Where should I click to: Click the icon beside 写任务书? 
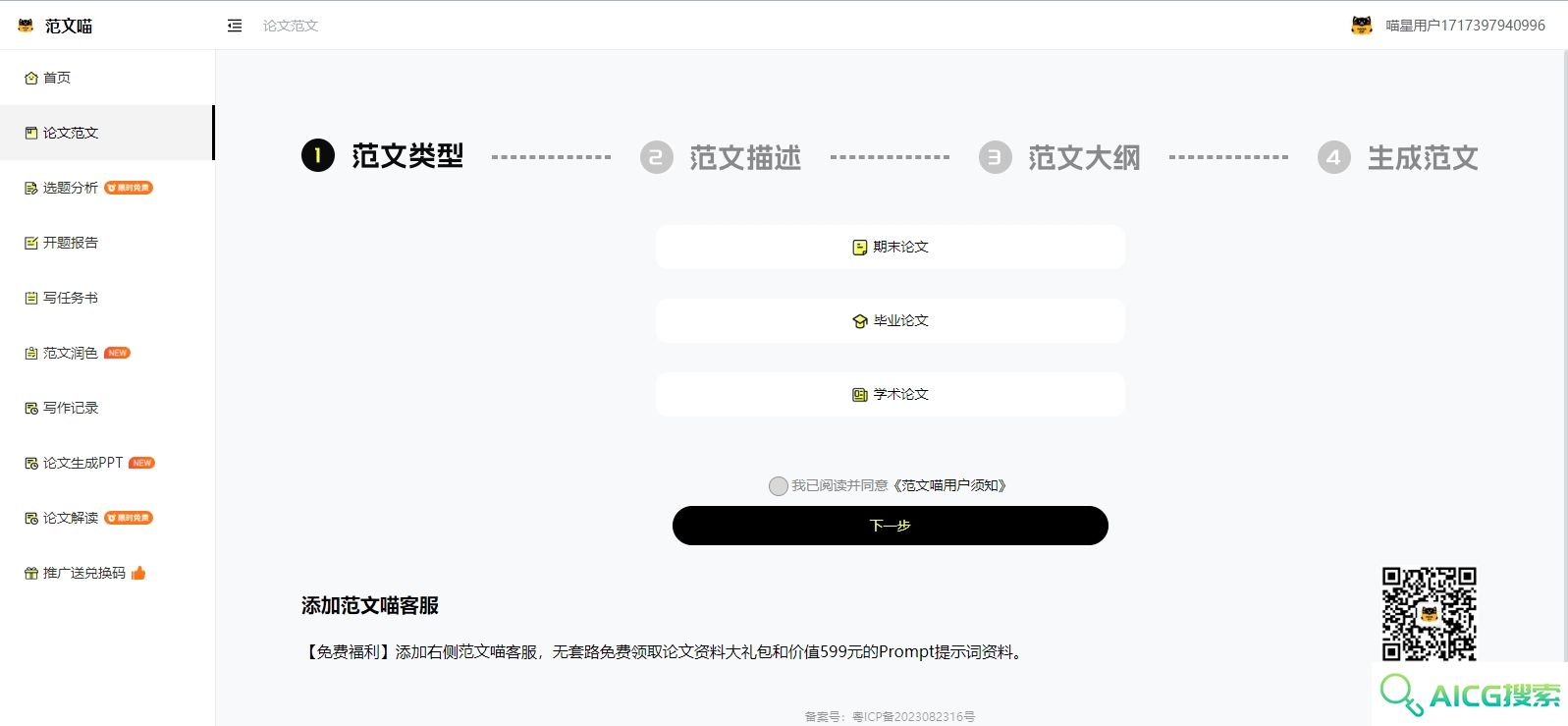(31, 298)
